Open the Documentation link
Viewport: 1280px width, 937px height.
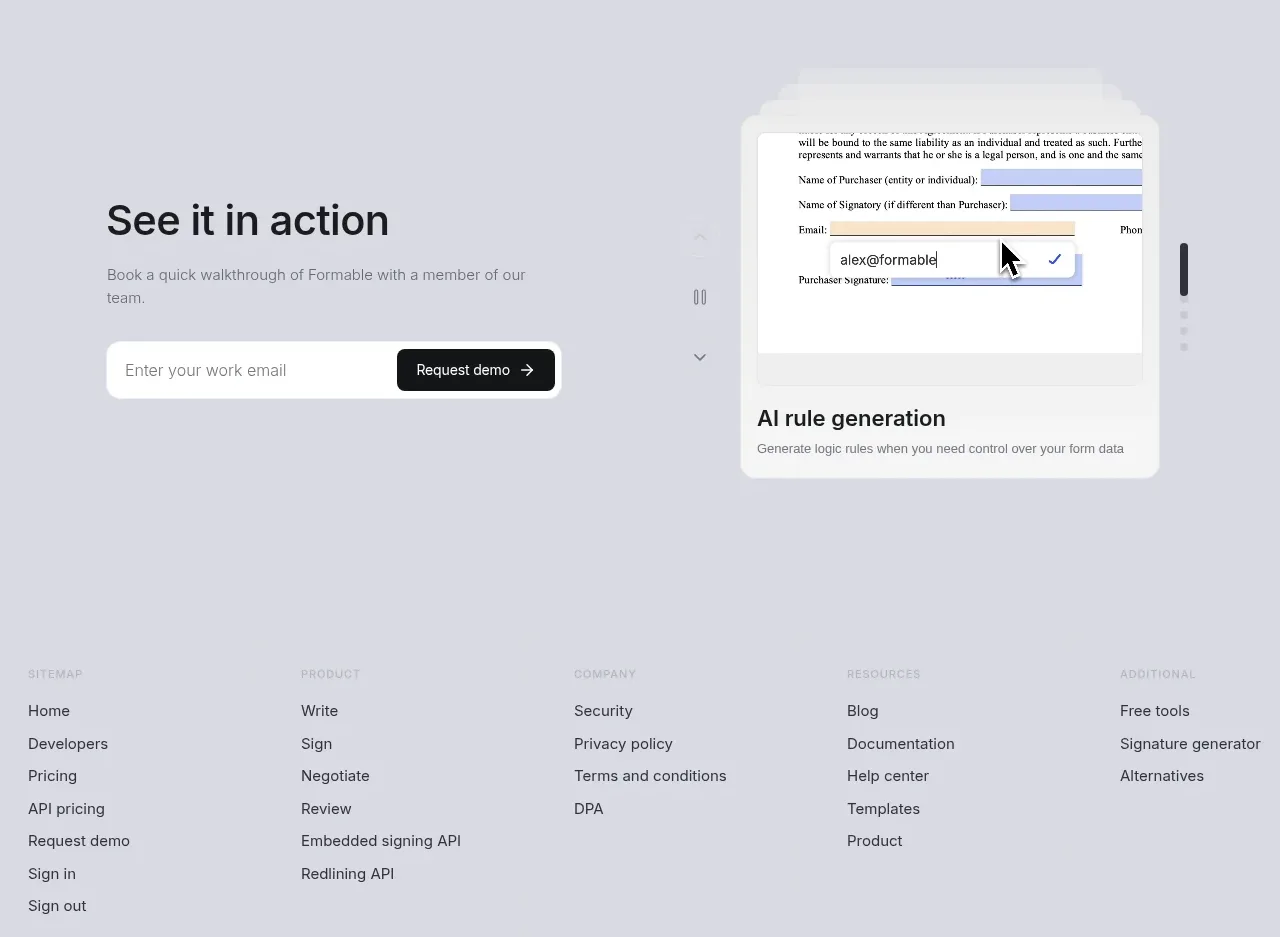[900, 744]
